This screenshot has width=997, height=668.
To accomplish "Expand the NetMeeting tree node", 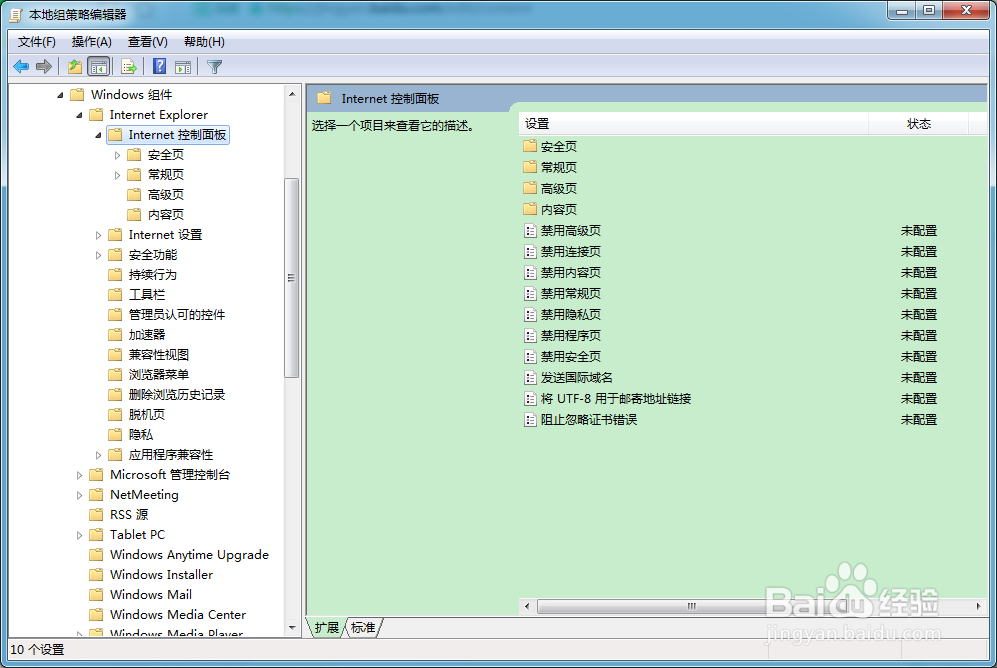I will (79, 495).
